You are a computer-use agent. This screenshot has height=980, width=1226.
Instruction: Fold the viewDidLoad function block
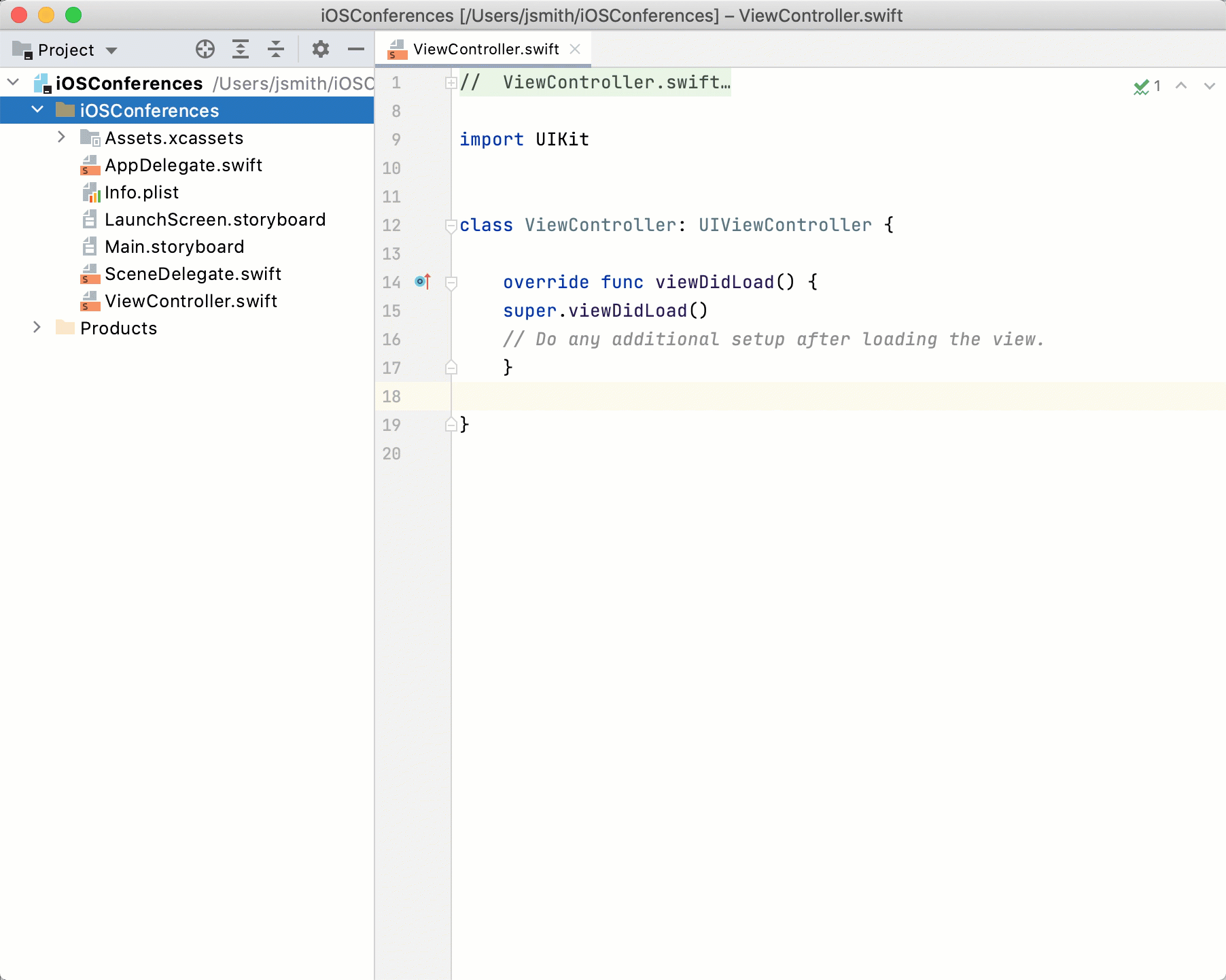coord(451,282)
